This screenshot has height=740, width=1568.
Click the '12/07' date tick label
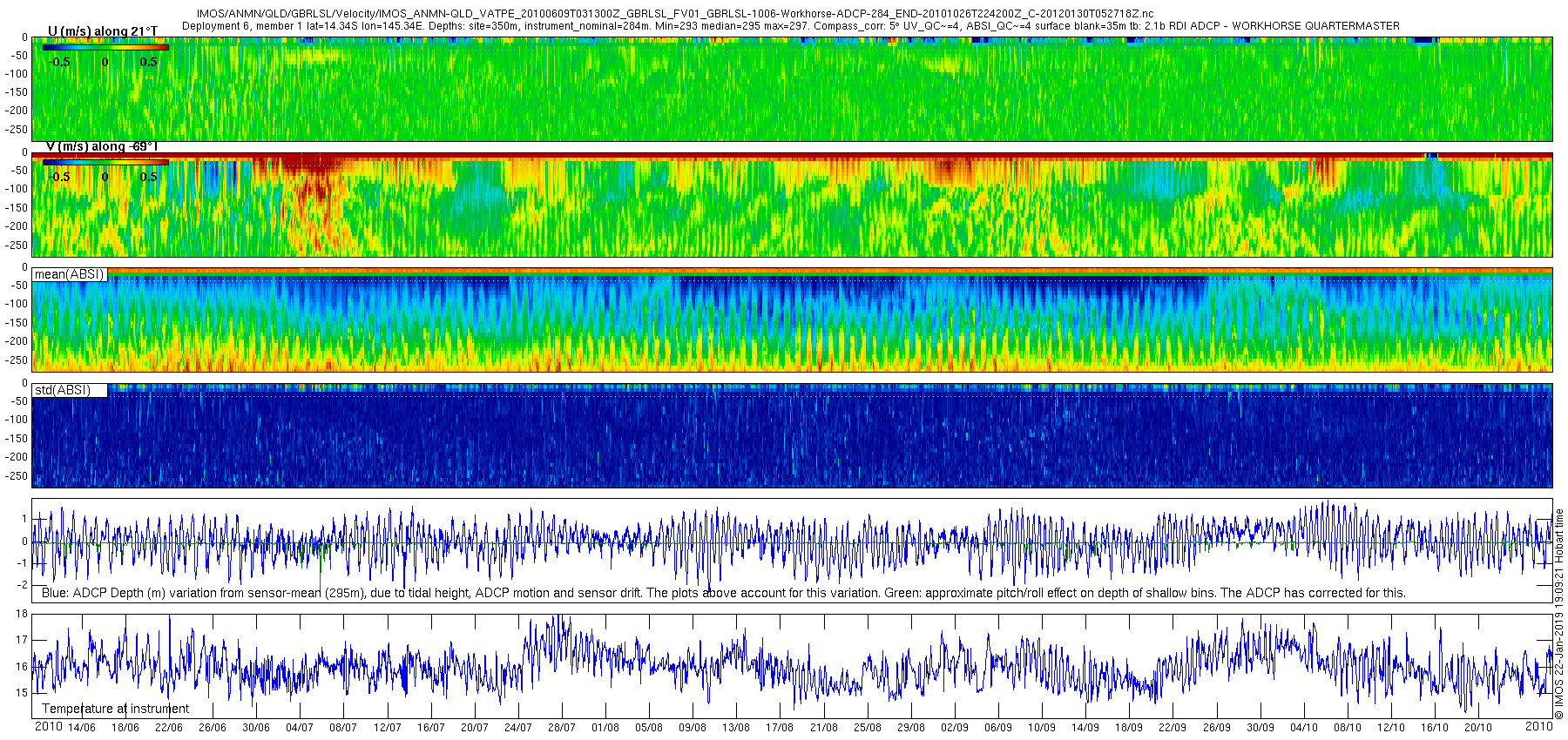pyautogui.click(x=387, y=728)
